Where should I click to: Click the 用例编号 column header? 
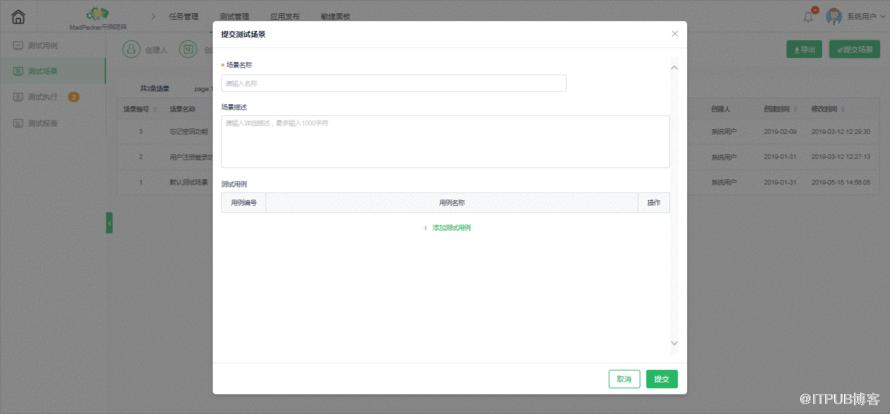(244, 203)
